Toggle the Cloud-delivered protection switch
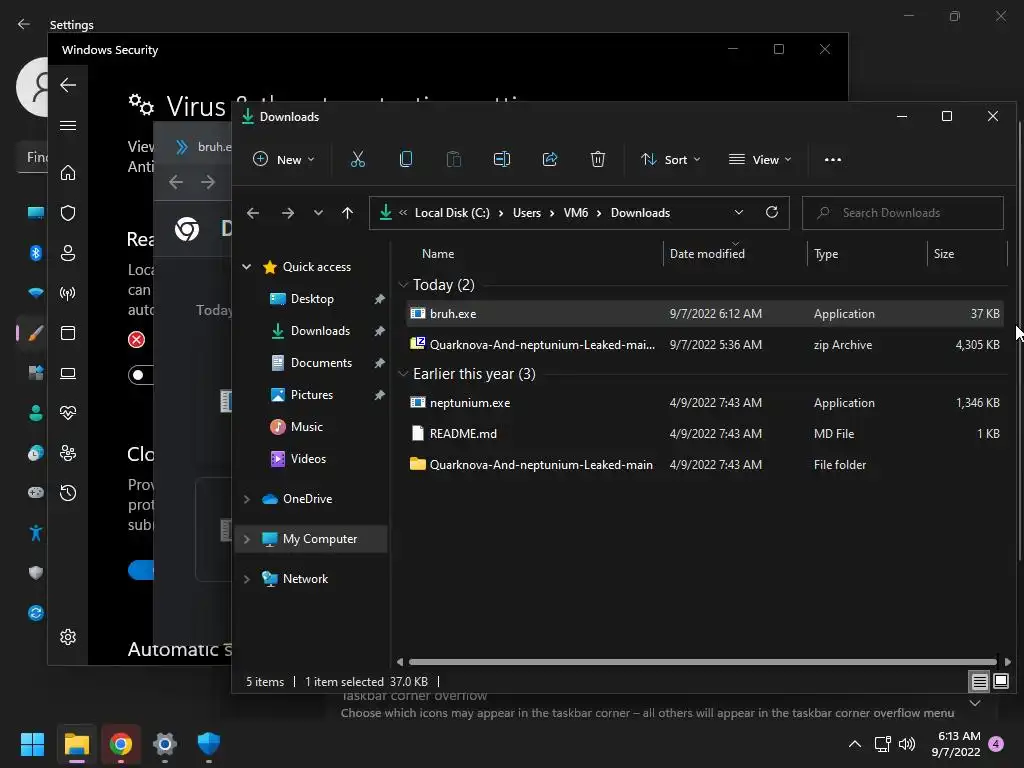Image resolution: width=1024 pixels, height=768 pixels. (140, 569)
